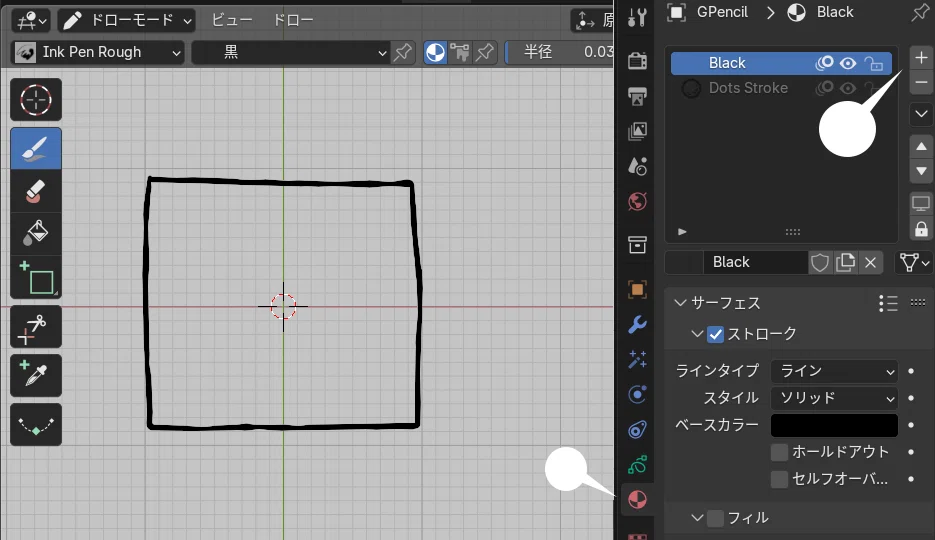Image resolution: width=935 pixels, height=540 pixels.
Task: Select the Eraser tool
Action: (36, 191)
